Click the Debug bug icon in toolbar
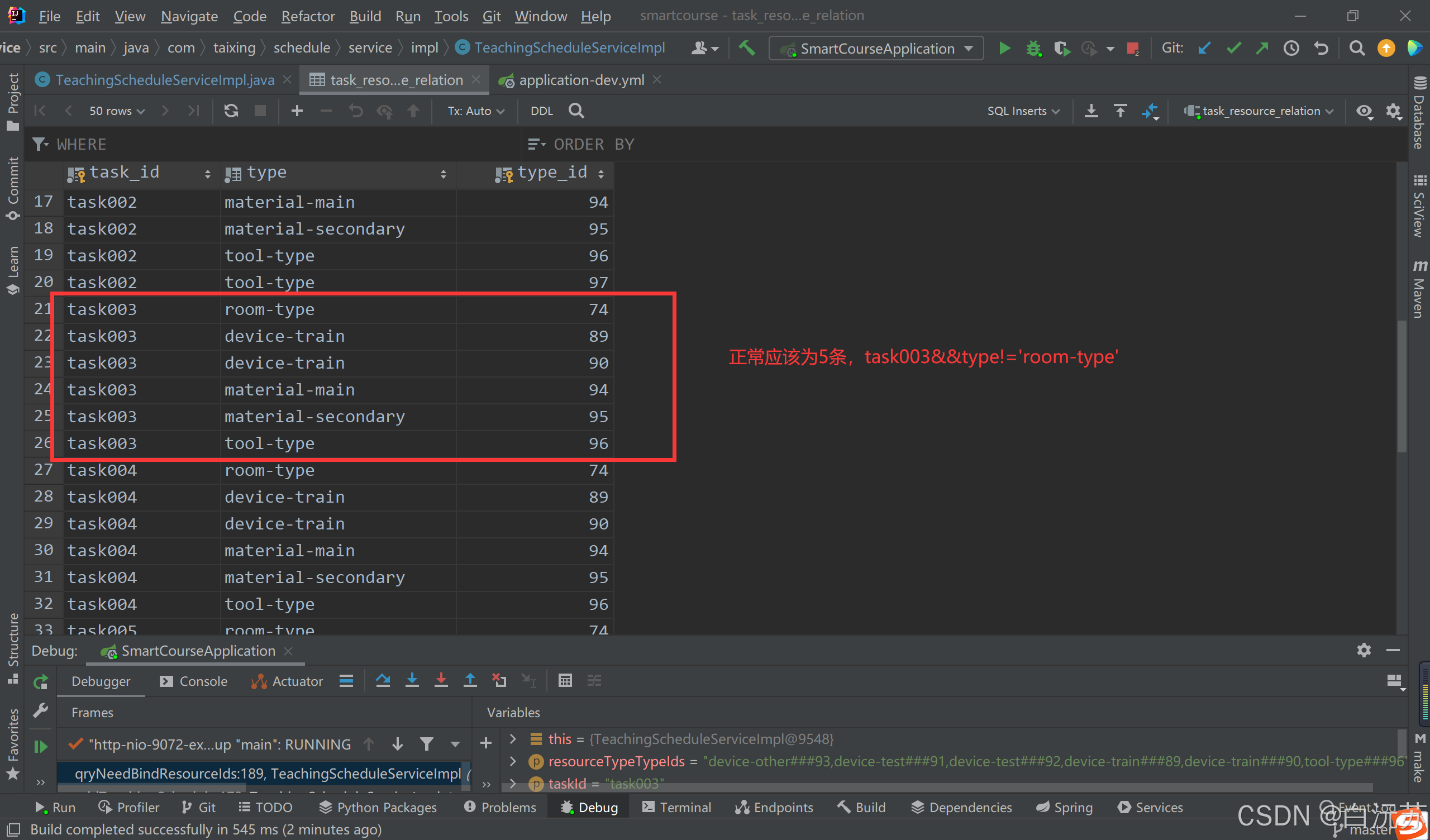This screenshot has height=840, width=1430. [x=1033, y=48]
